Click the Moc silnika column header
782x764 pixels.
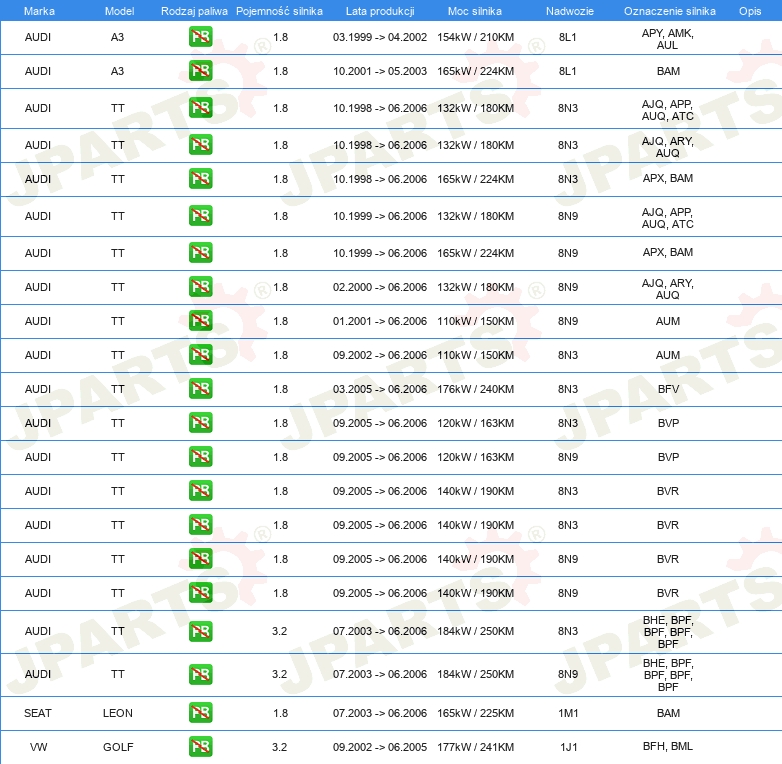[x=475, y=11]
